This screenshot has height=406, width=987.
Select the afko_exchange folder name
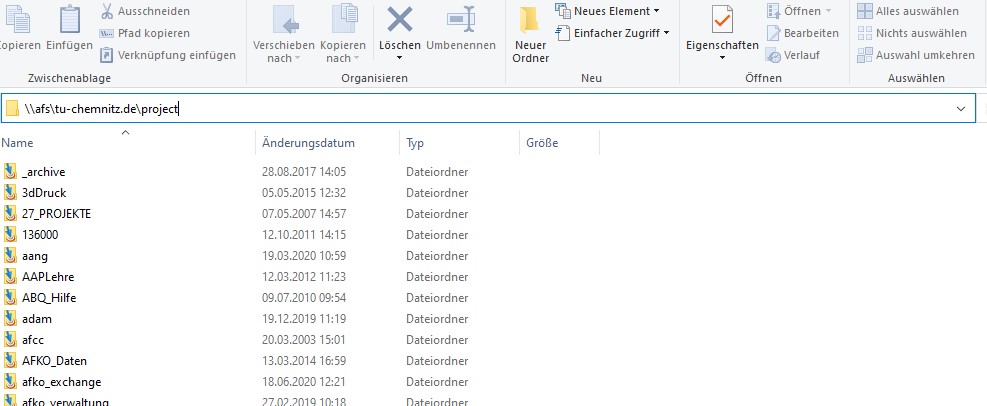click(61, 382)
